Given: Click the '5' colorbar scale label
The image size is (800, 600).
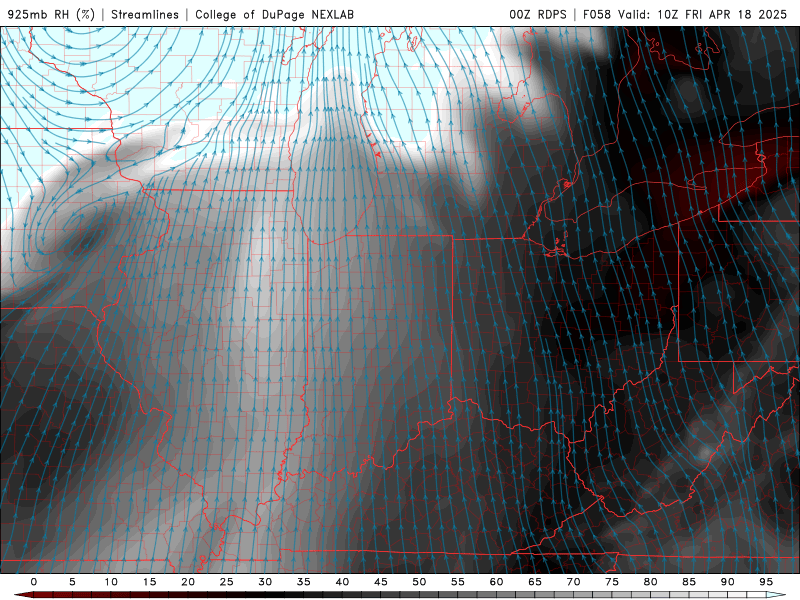Looking at the screenshot, I should [72, 582].
